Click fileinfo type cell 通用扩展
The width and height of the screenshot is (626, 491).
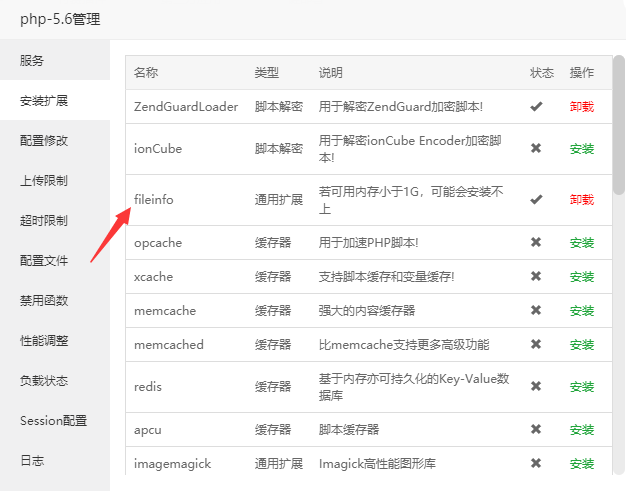coord(279,199)
